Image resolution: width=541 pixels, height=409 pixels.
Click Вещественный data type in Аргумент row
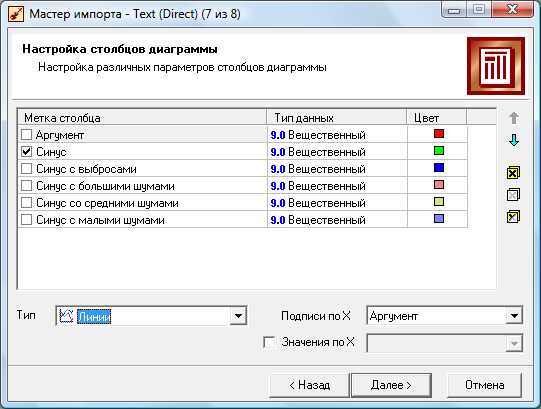(327, 135)
